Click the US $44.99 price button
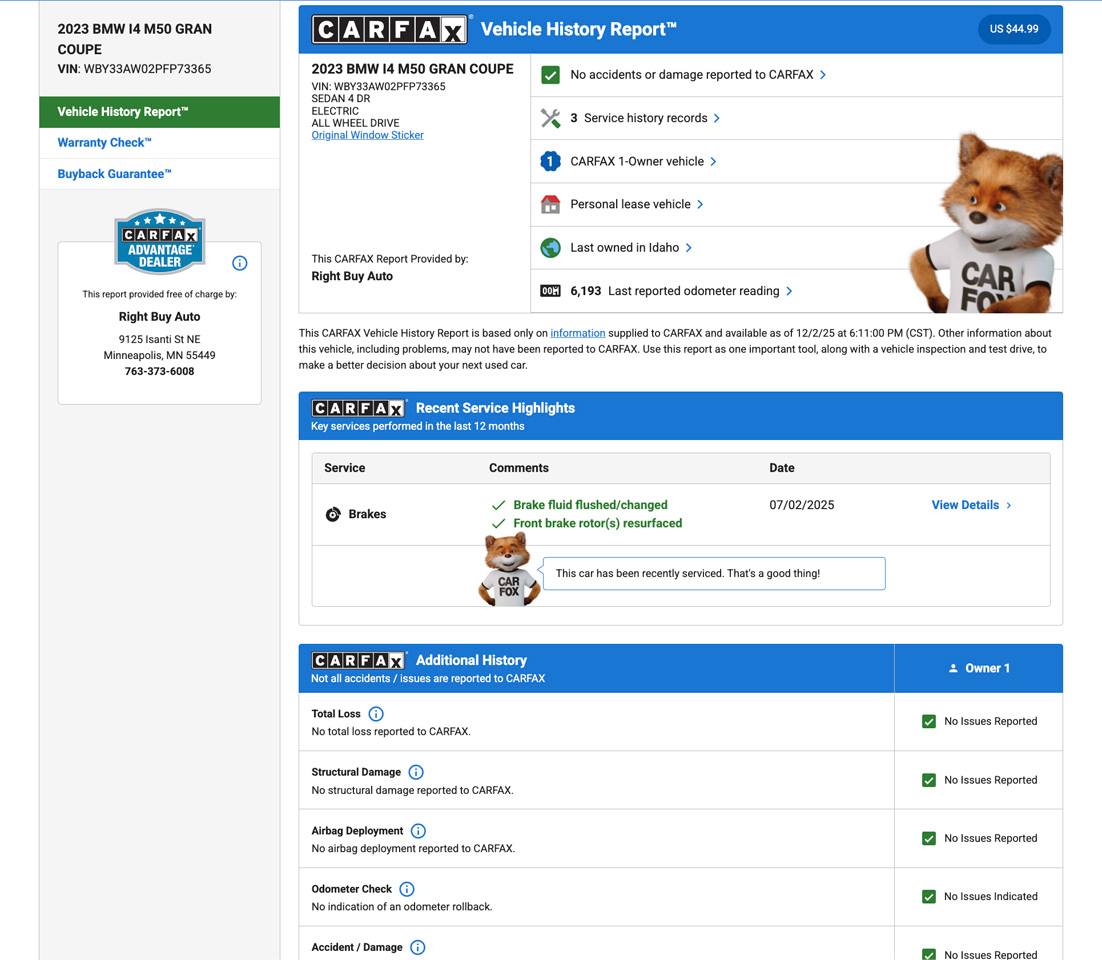 coord(1014,29)
